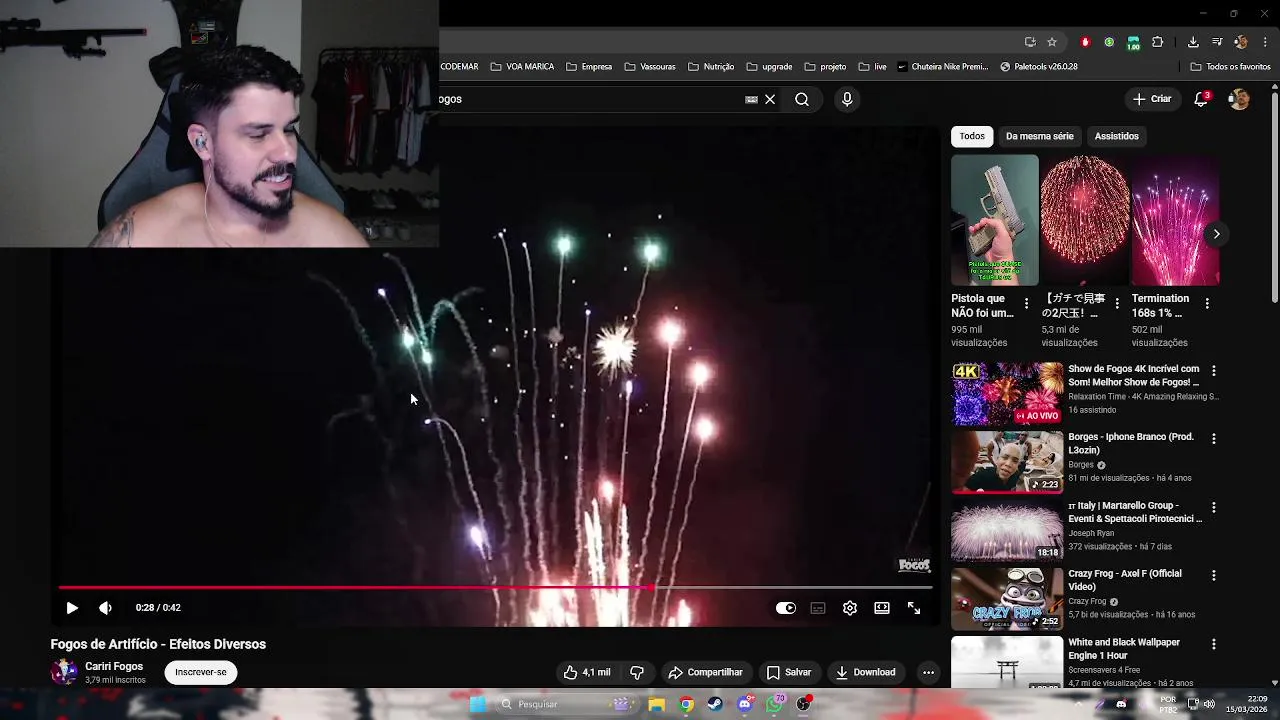Open Todos os favoritos bookmarks folder
The image size is (1280, 720).
1230,67
